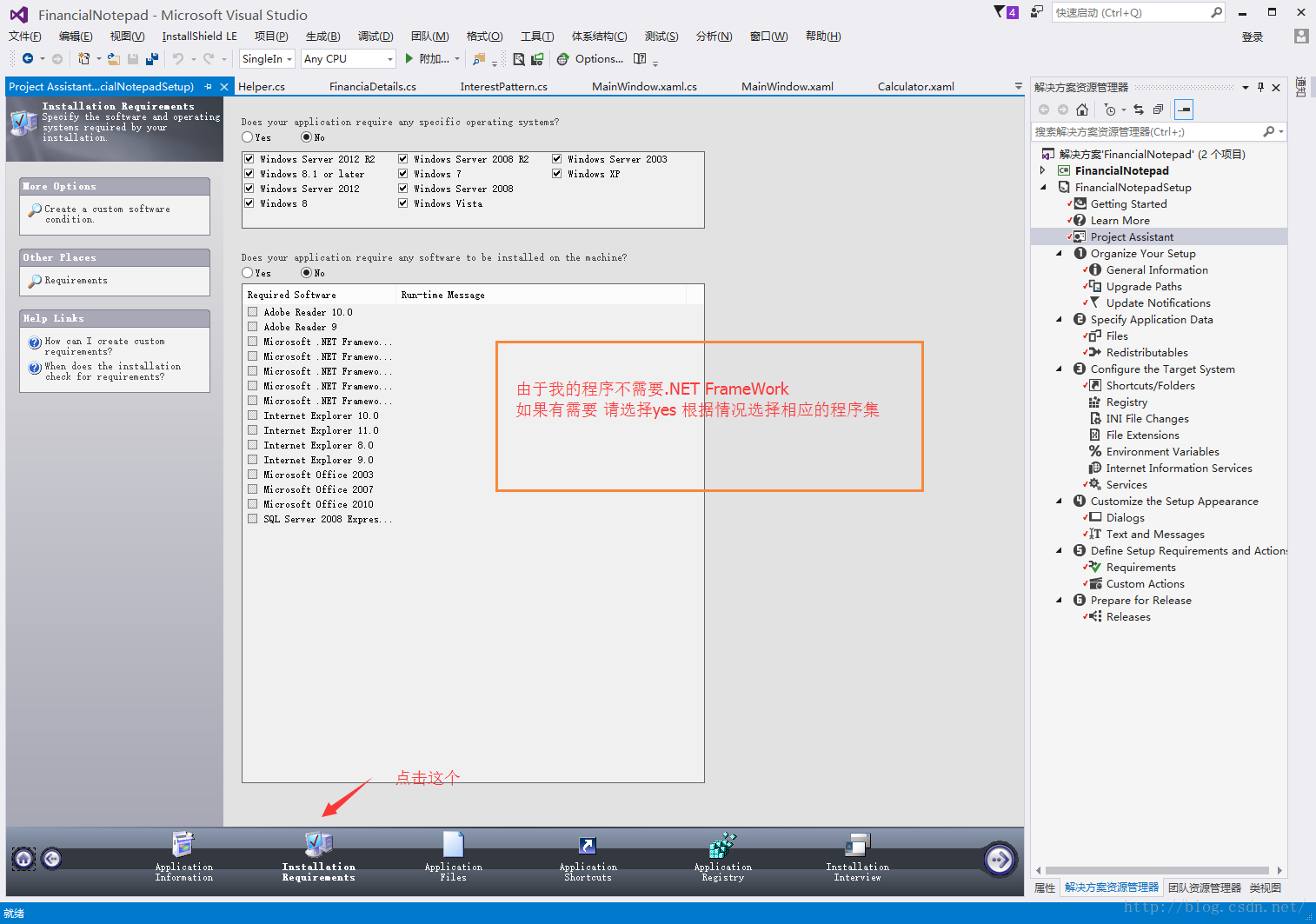Check Microsoft Office 2010
This screenshot has width=1316, height=924.
click(x=252, y=504)
